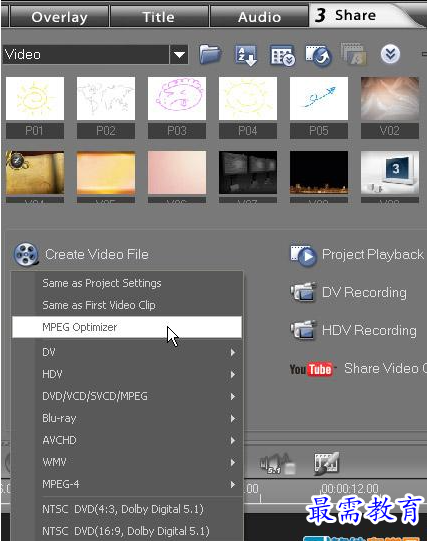
Task: Click the Create Video File label
Action: pos(97,255)
